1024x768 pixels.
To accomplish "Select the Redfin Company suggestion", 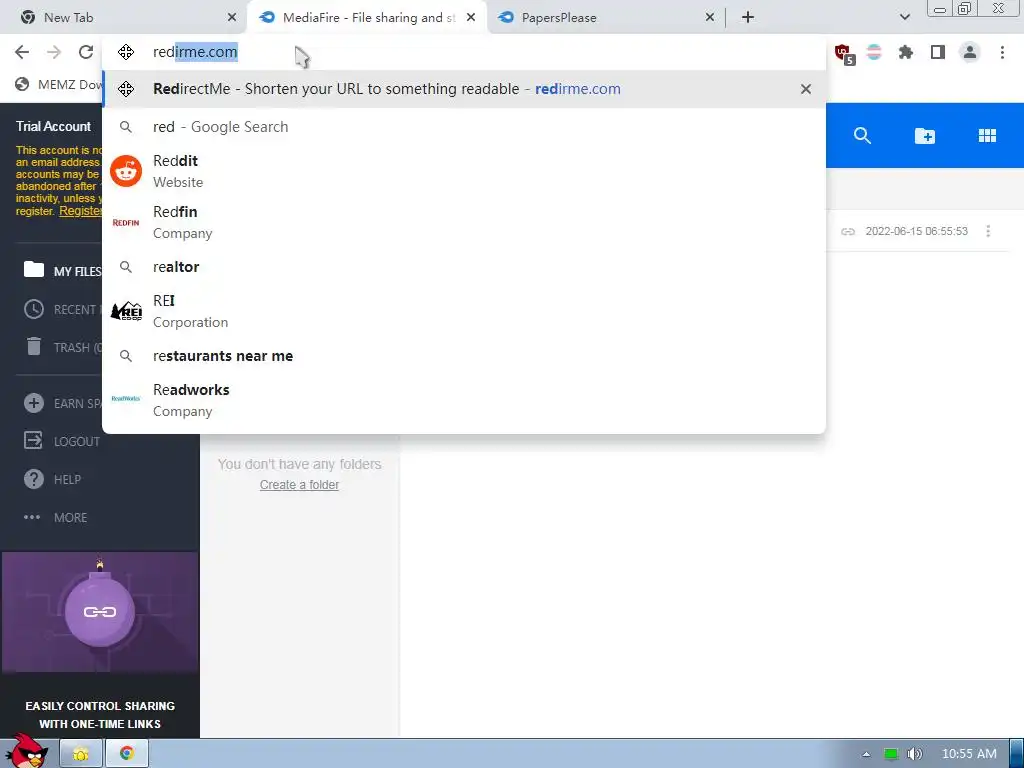I will [x=464, y=222].
